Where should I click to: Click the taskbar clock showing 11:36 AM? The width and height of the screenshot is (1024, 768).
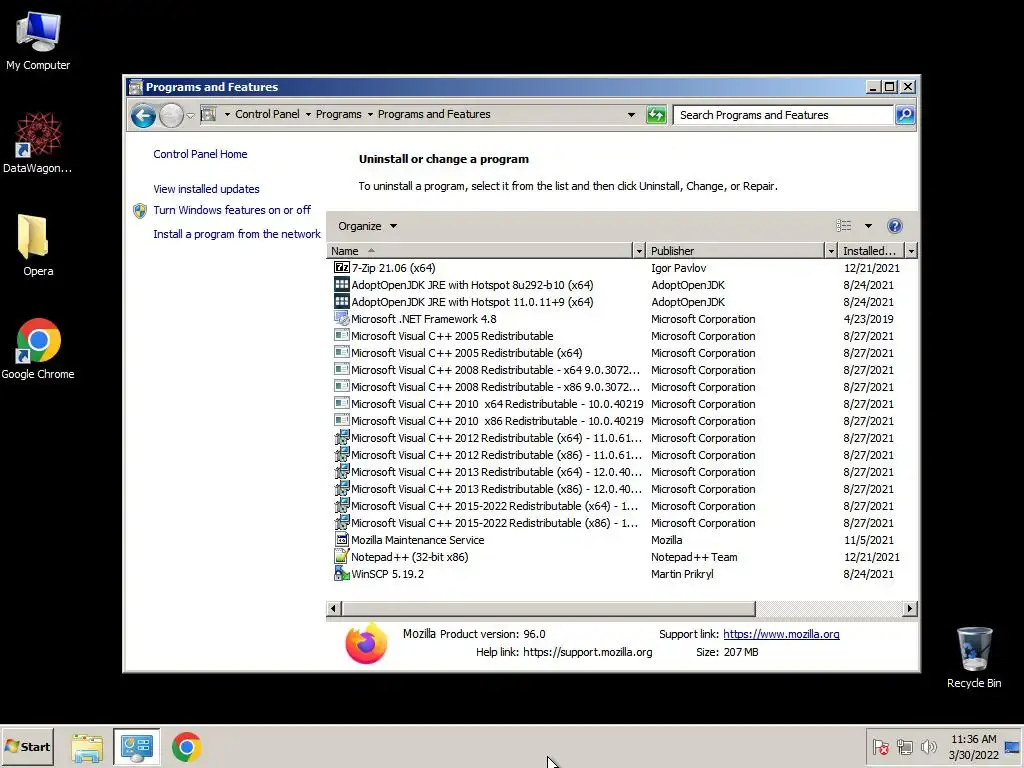pyautogui.click(x=974, y=747)
